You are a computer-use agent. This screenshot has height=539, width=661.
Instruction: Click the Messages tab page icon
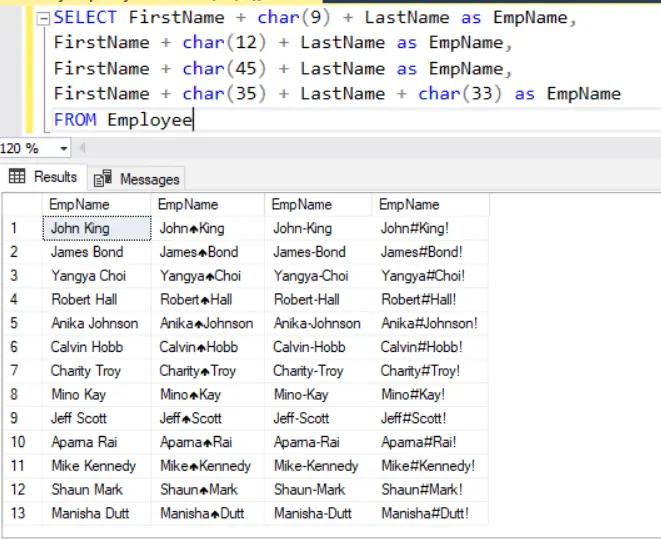tap(103, 179)
